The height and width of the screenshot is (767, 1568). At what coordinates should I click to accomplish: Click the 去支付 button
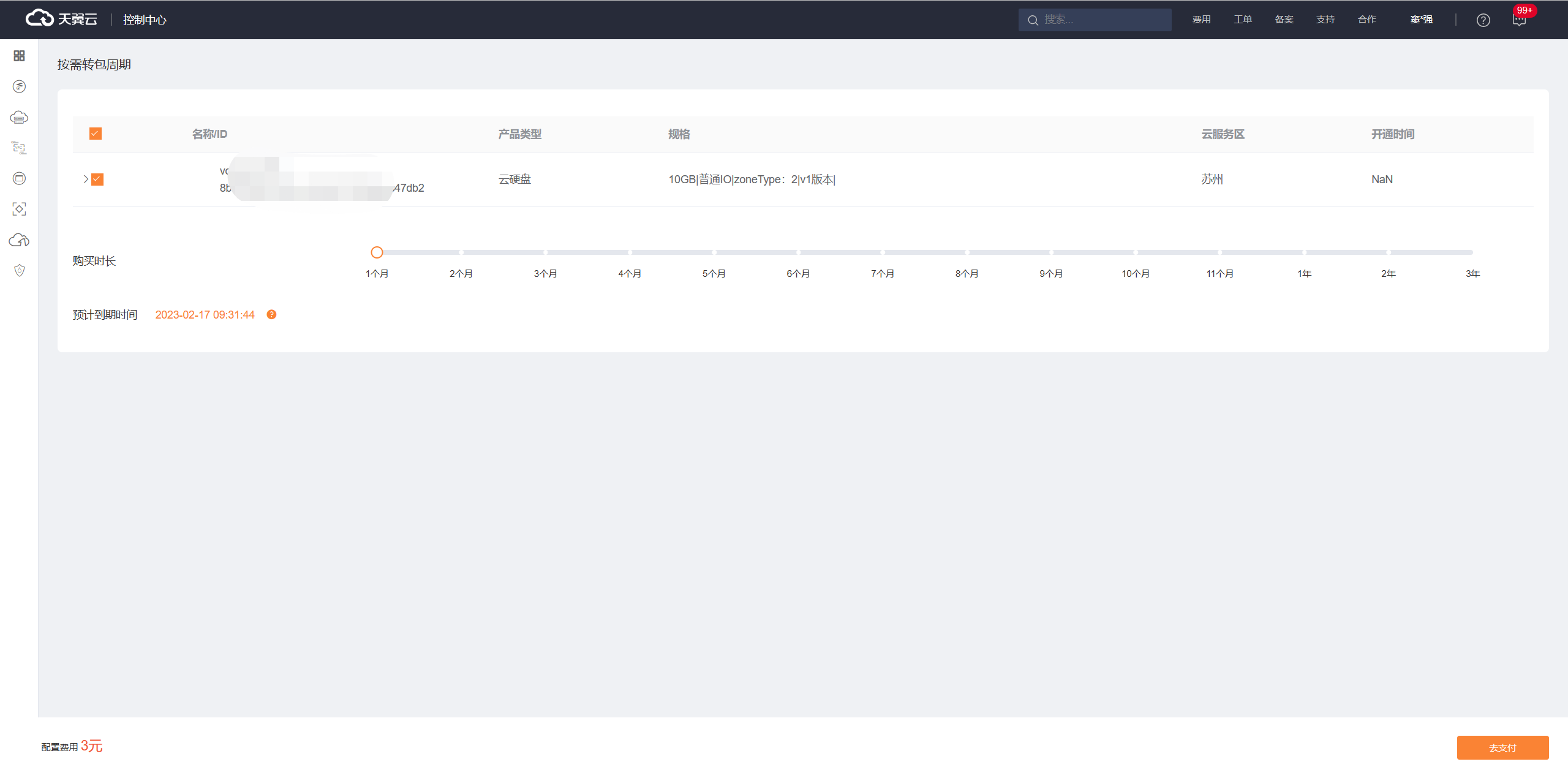pos(1502,747)
